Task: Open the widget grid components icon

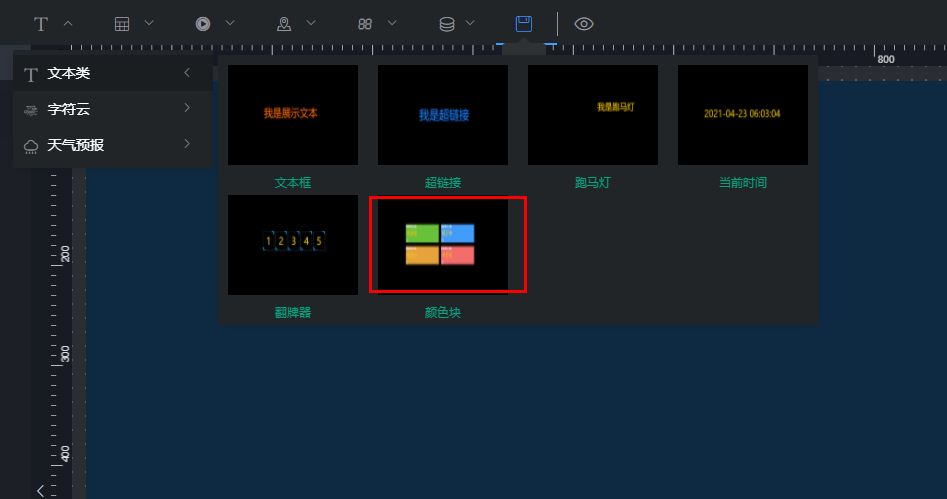Action: click(365, 24)
